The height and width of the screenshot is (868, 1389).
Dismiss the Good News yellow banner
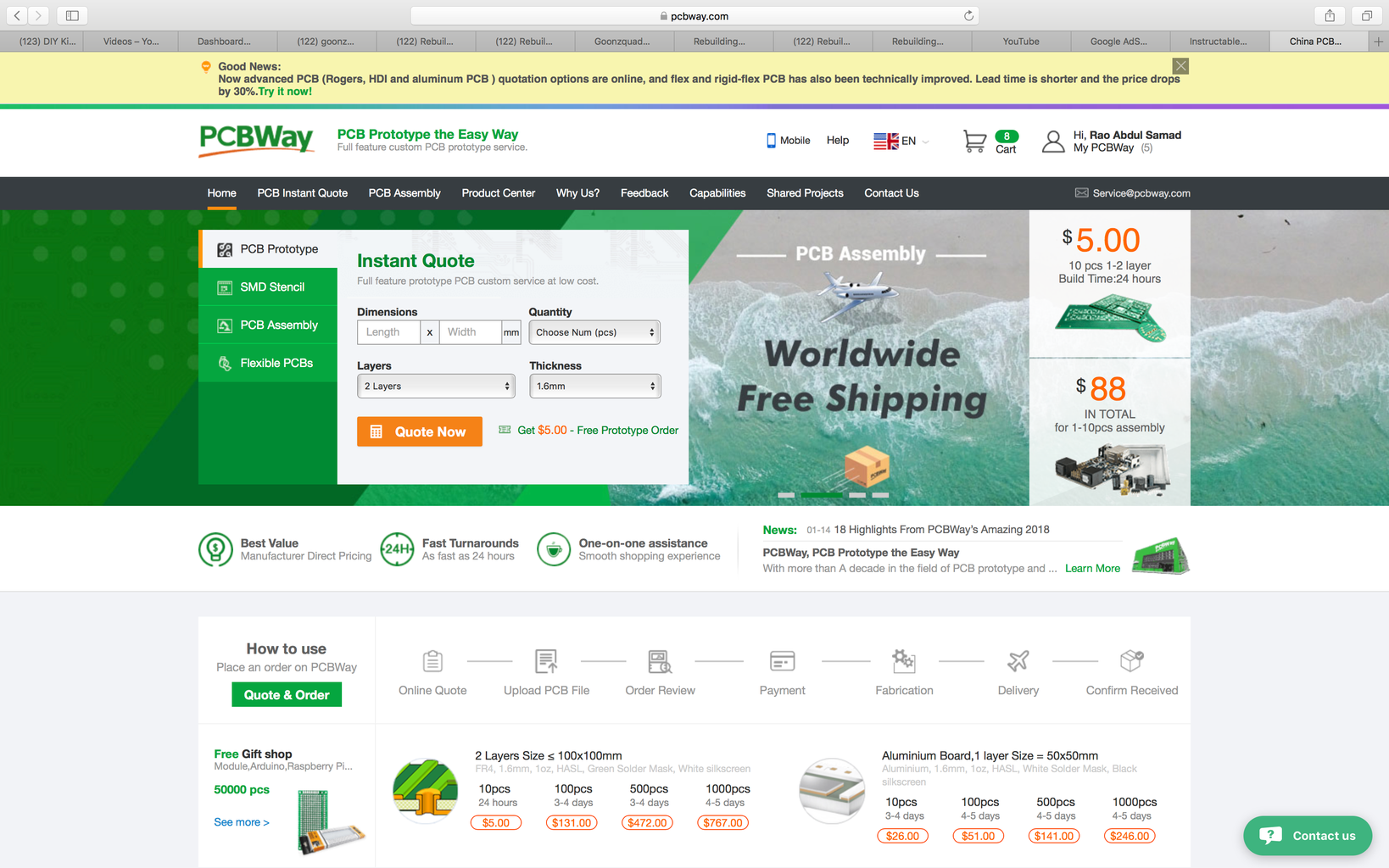1180,66
